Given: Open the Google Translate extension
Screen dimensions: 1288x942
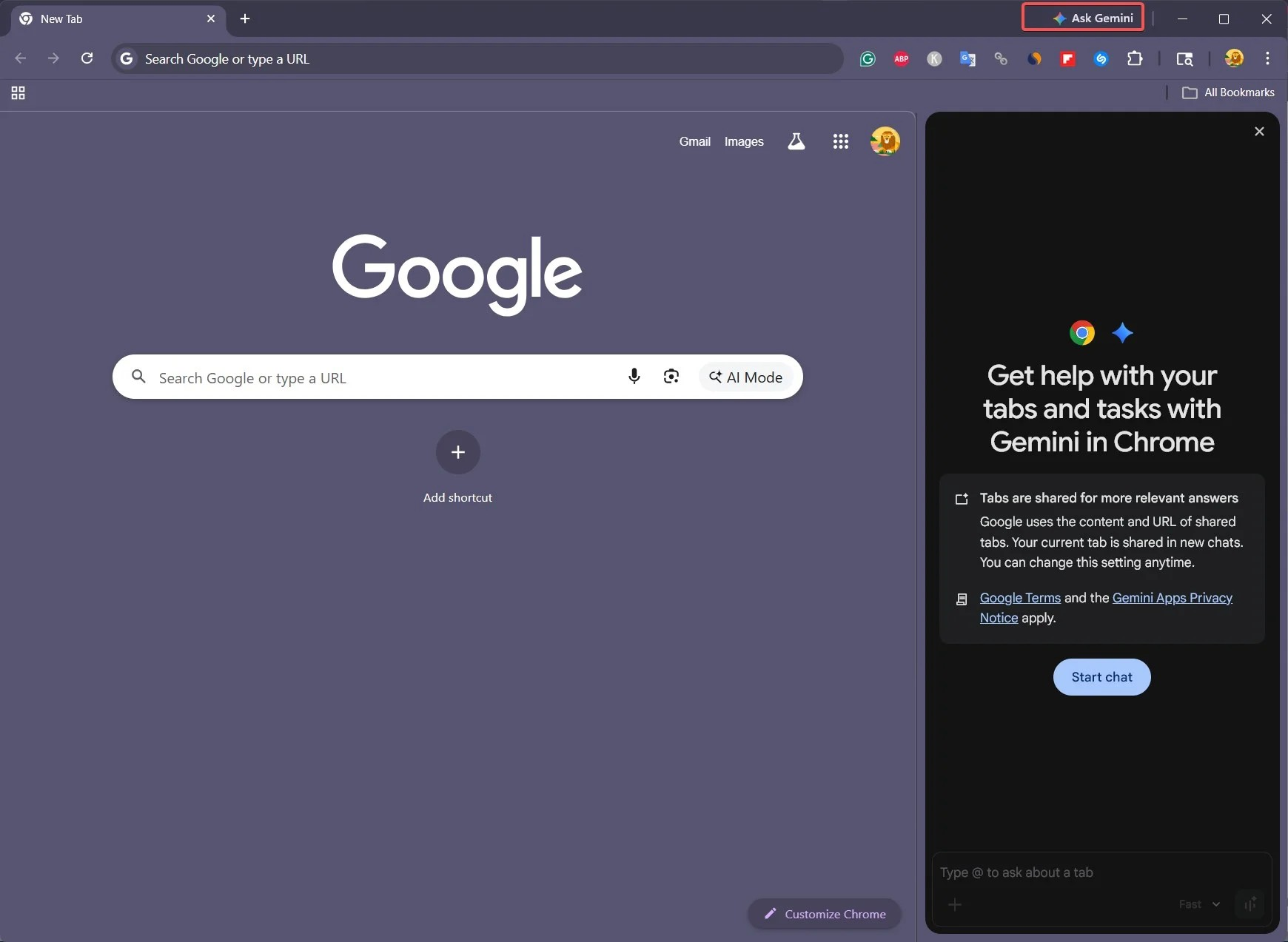Looking at the screenshot, I should (967, 59).
